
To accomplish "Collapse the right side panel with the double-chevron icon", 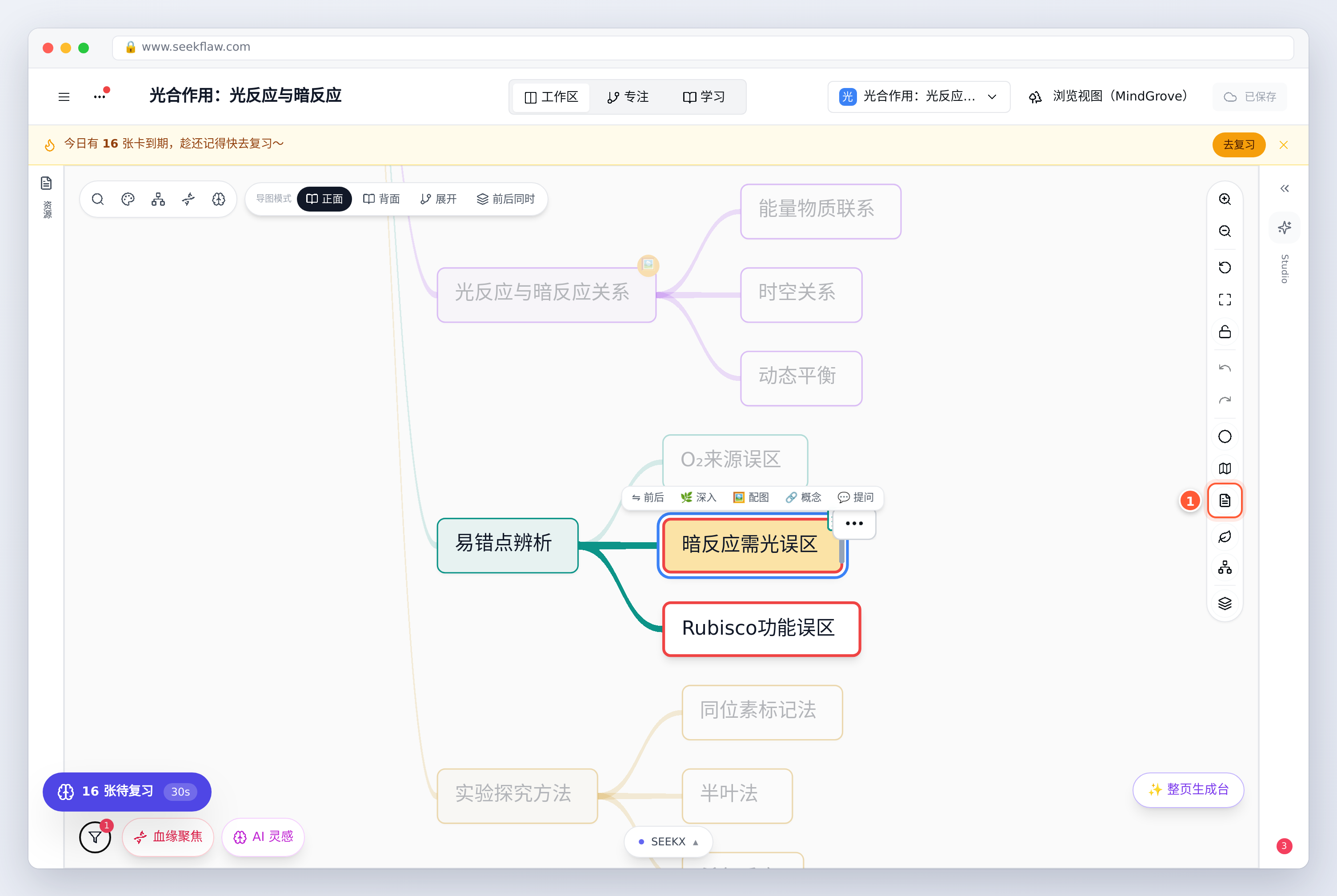I will coord(1285,188).
